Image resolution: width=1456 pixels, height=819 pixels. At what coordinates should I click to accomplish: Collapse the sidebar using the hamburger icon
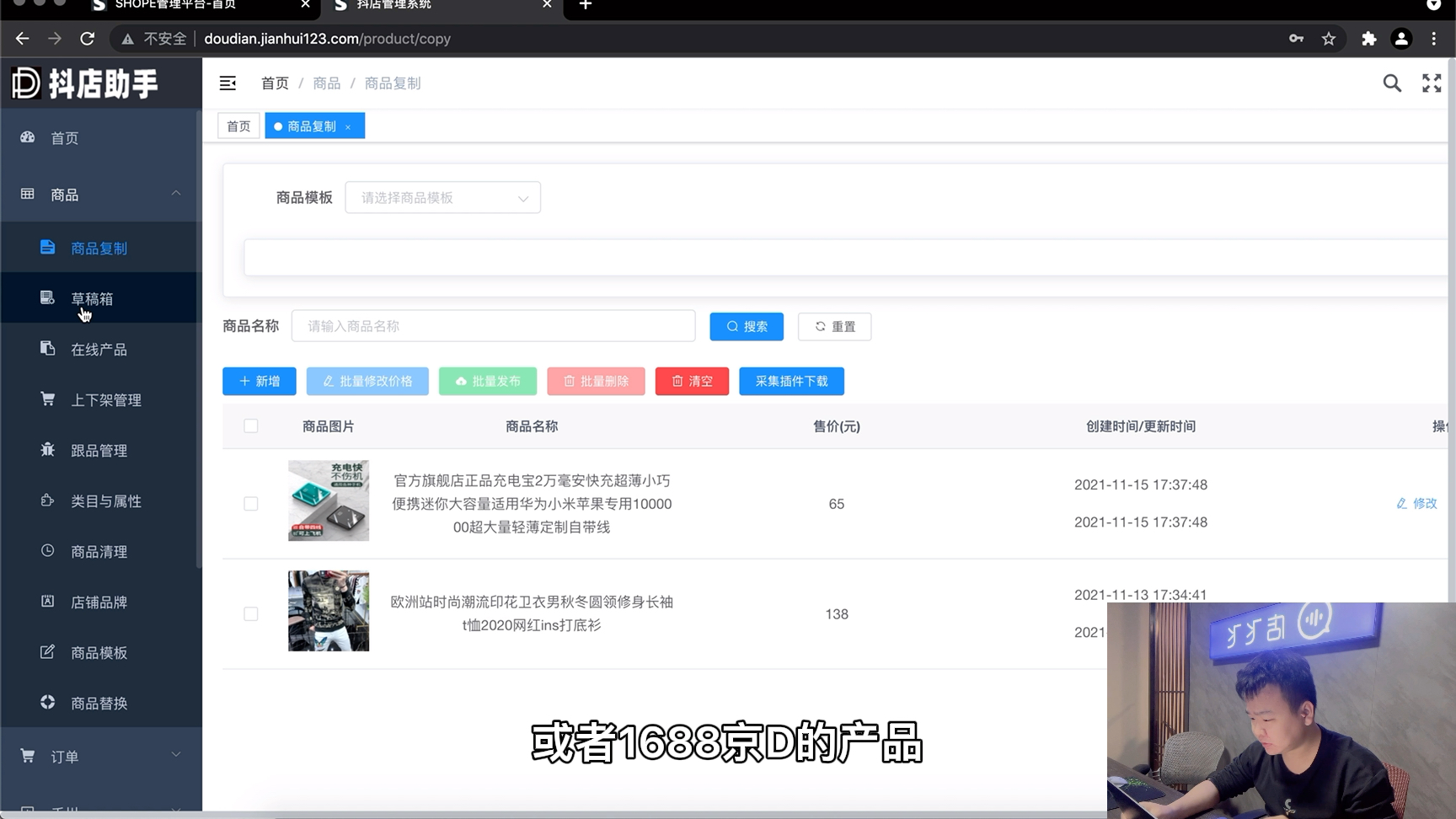pos(227,83)
